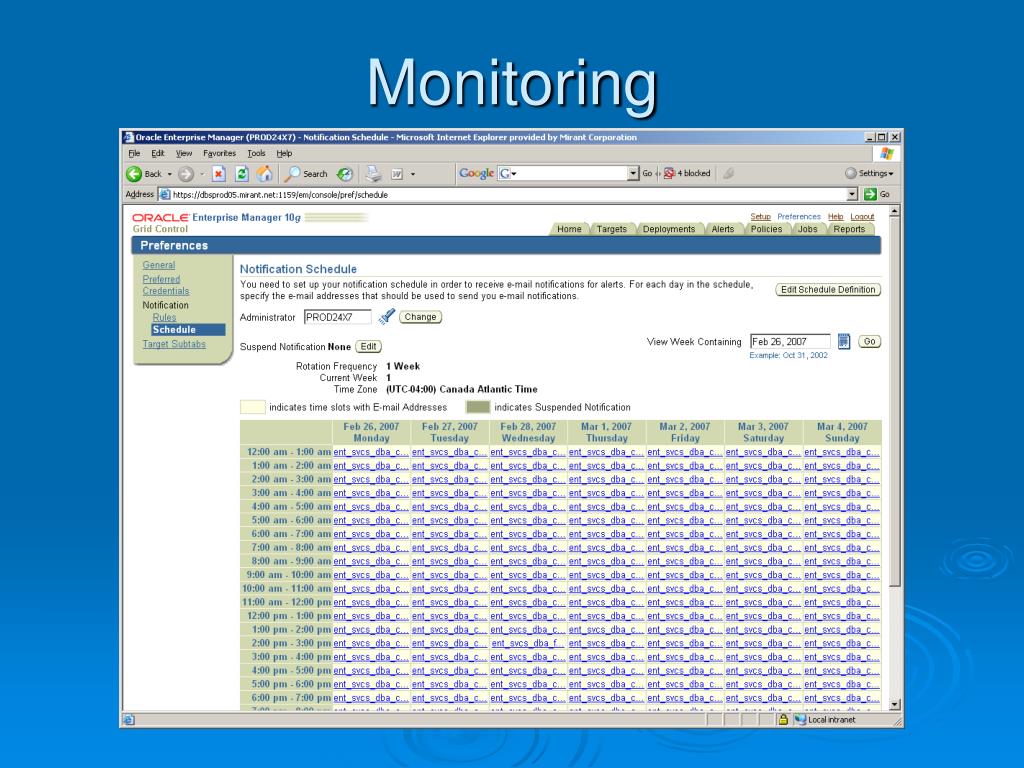Click the Administrator PROD24X7 input field
The height and width of the screenshot is (768, 1024).
(338, 317)
